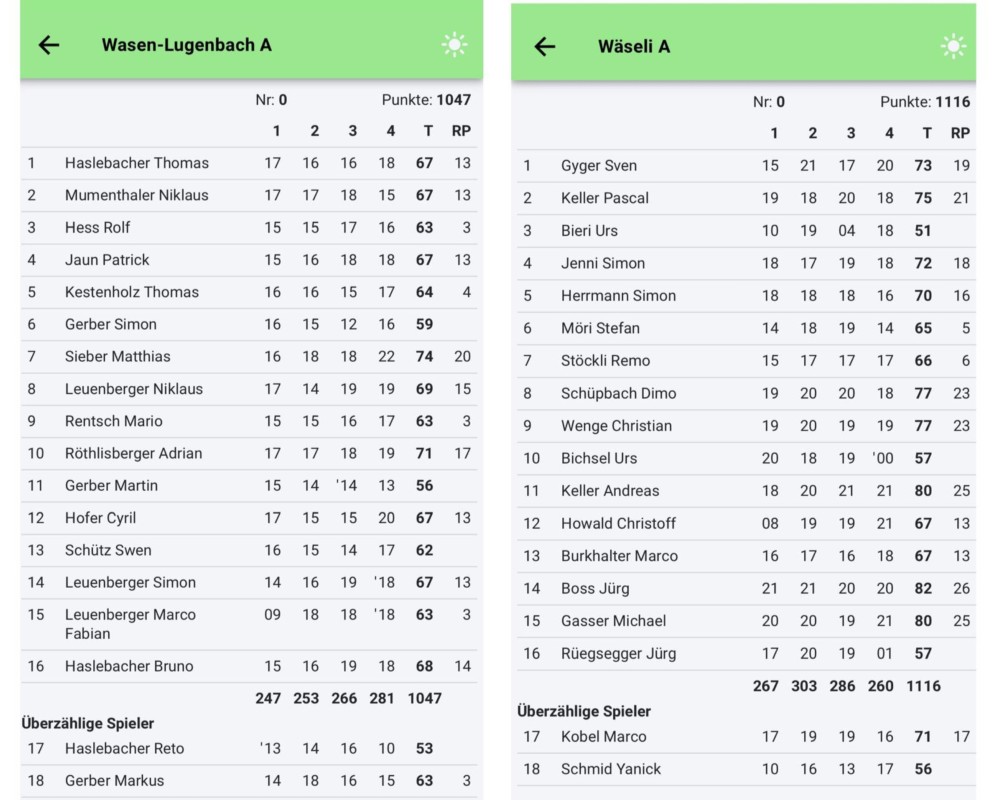
Task: Select Leuenberger Marco Fabian entry
Action: (130, 623)
